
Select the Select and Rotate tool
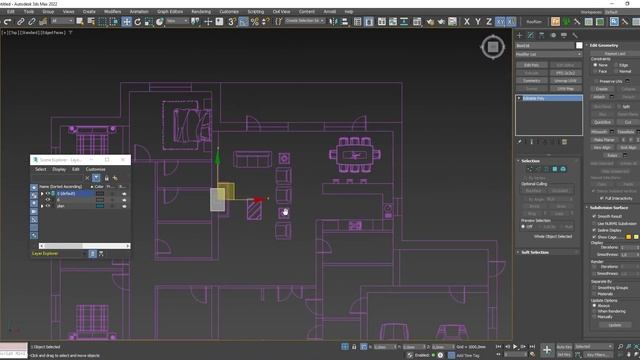click(138, 22)
